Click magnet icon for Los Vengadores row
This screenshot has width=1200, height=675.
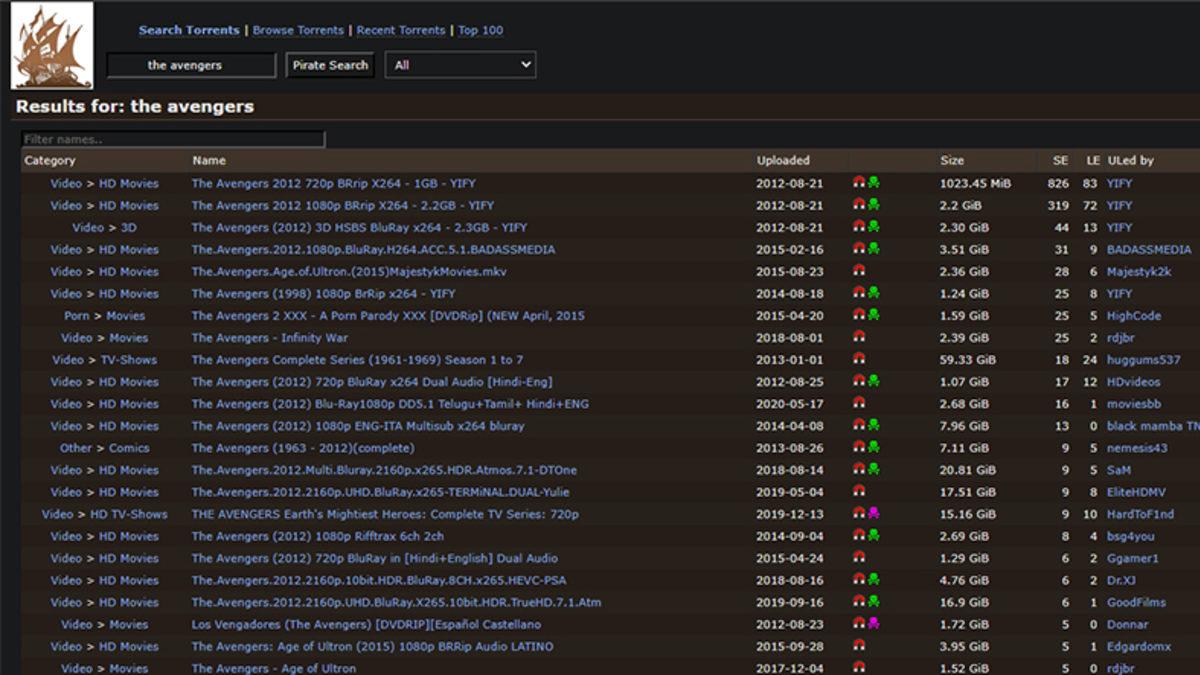[x=858, y=623]
